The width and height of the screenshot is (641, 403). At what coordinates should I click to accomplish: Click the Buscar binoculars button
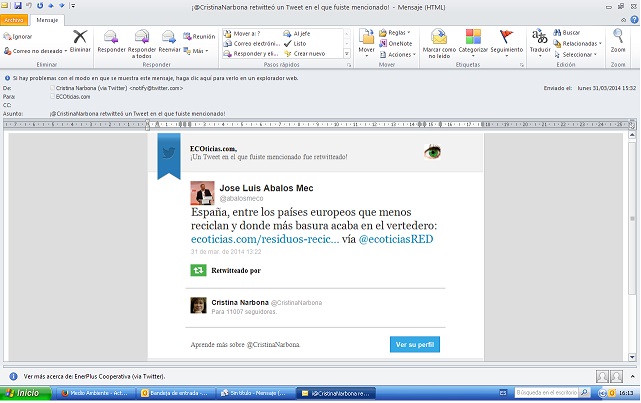click(x=567, y=33)
